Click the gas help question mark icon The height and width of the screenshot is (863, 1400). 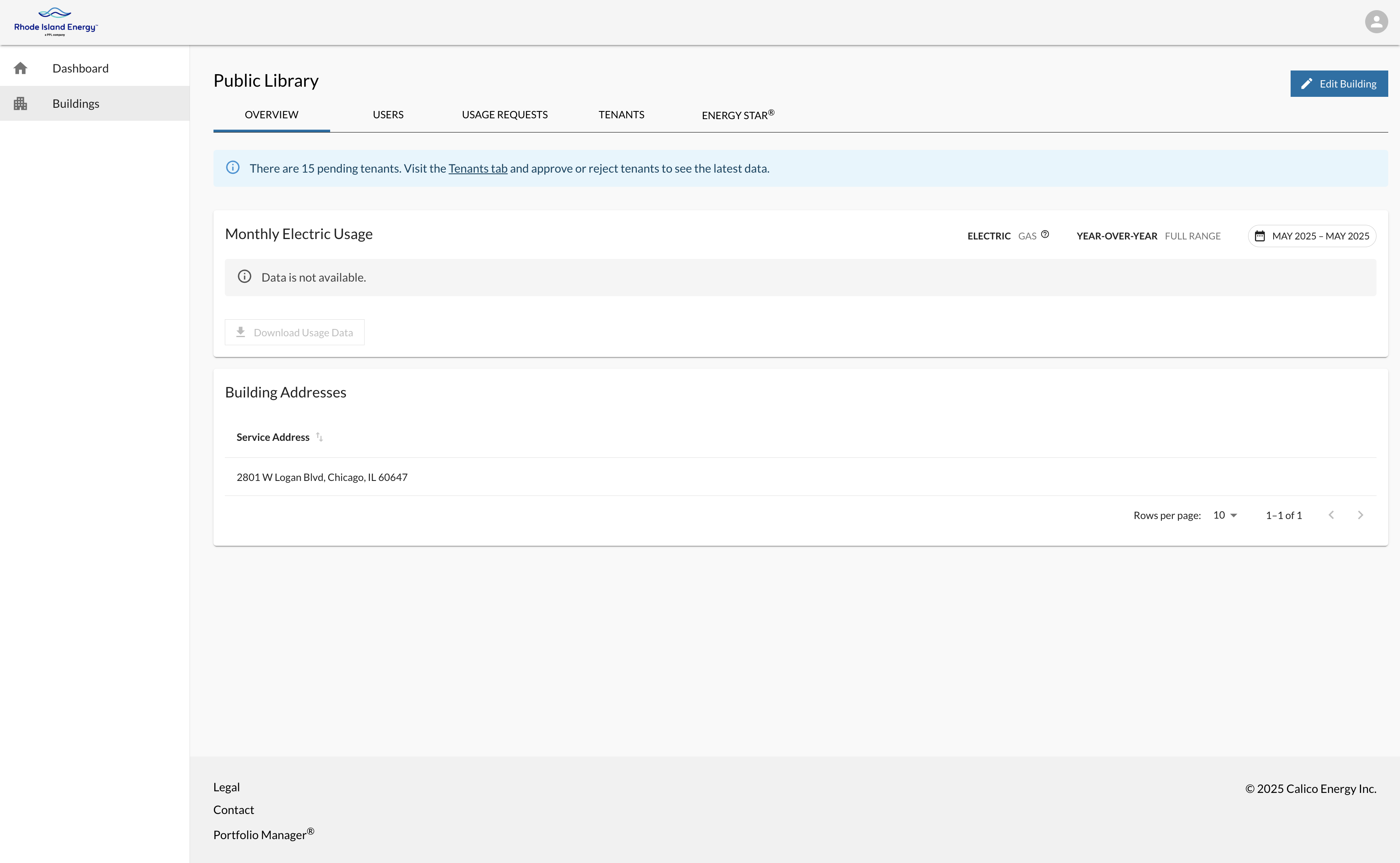[x=1045, y=234]
